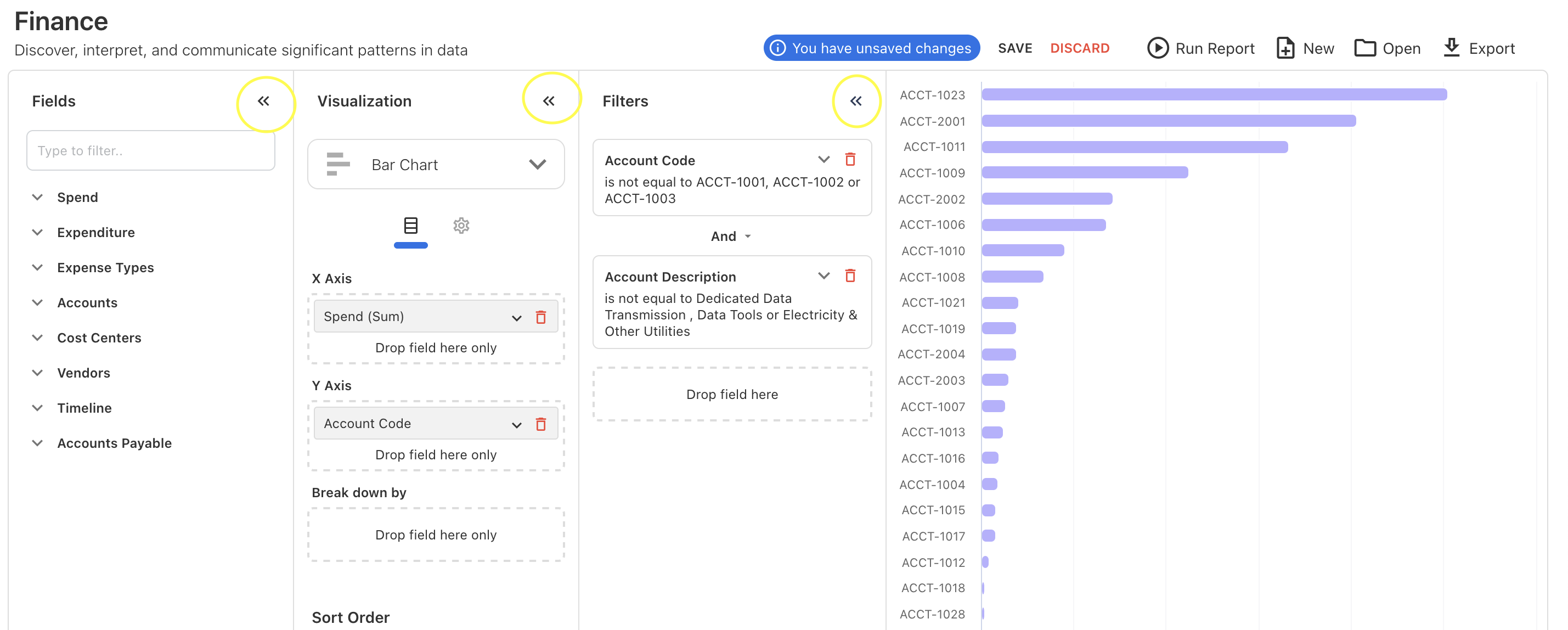The image size is (1568, 630).
Task: Switch to the data fields tab
Action: [410, 226]
